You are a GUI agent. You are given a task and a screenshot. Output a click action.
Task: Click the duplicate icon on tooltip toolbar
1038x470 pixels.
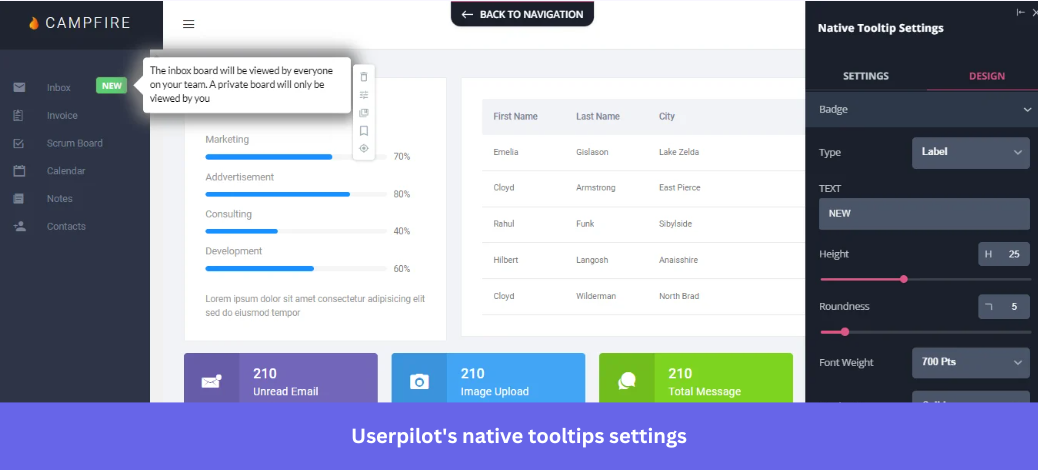click(363, 113)
